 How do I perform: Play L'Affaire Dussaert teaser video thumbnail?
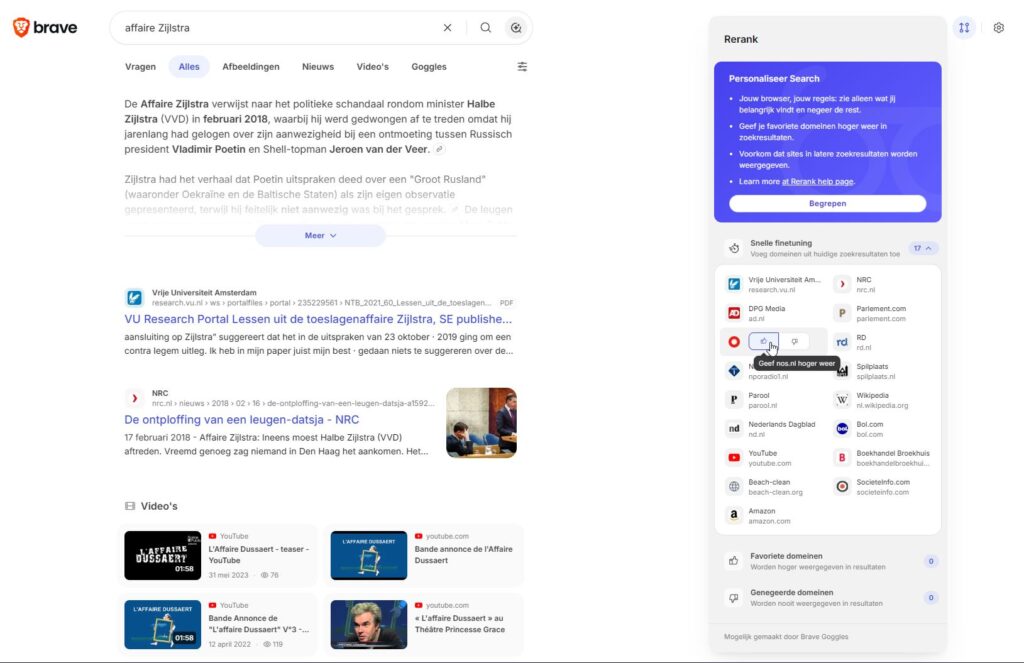[163, 555]
